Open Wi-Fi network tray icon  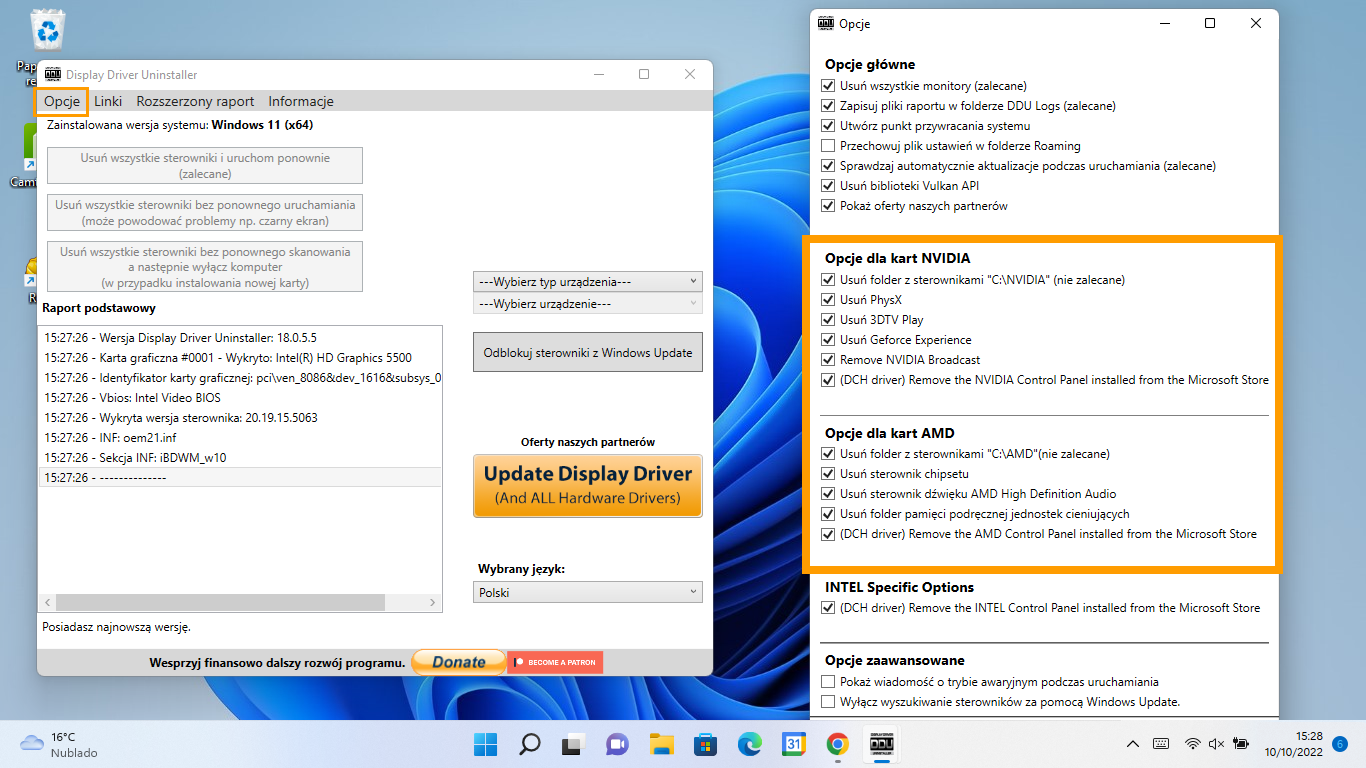click(1192, 744)
